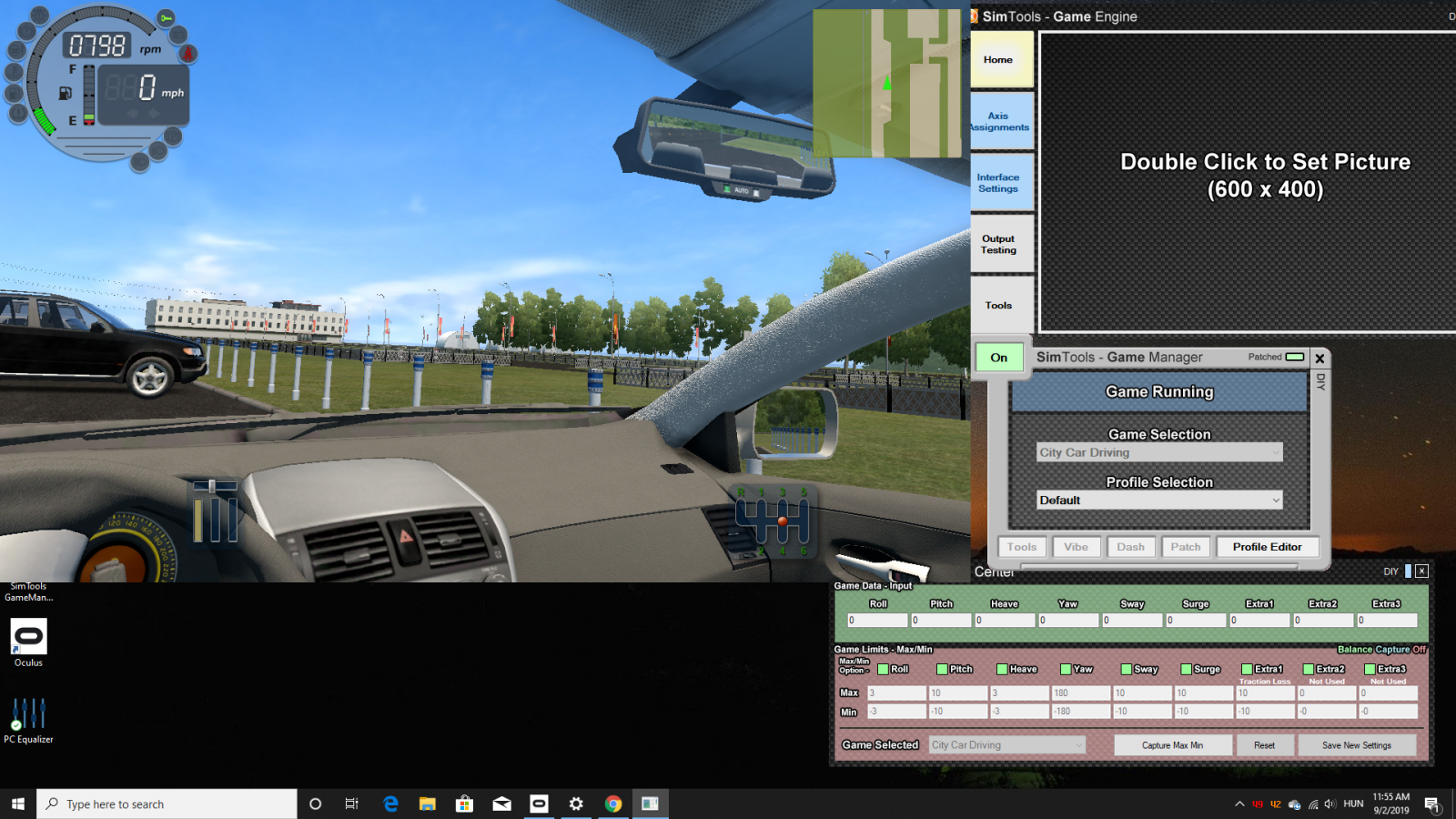1456x819 pixels.
Task: Click the minimap in game view
Action: [x=887, y=83]
